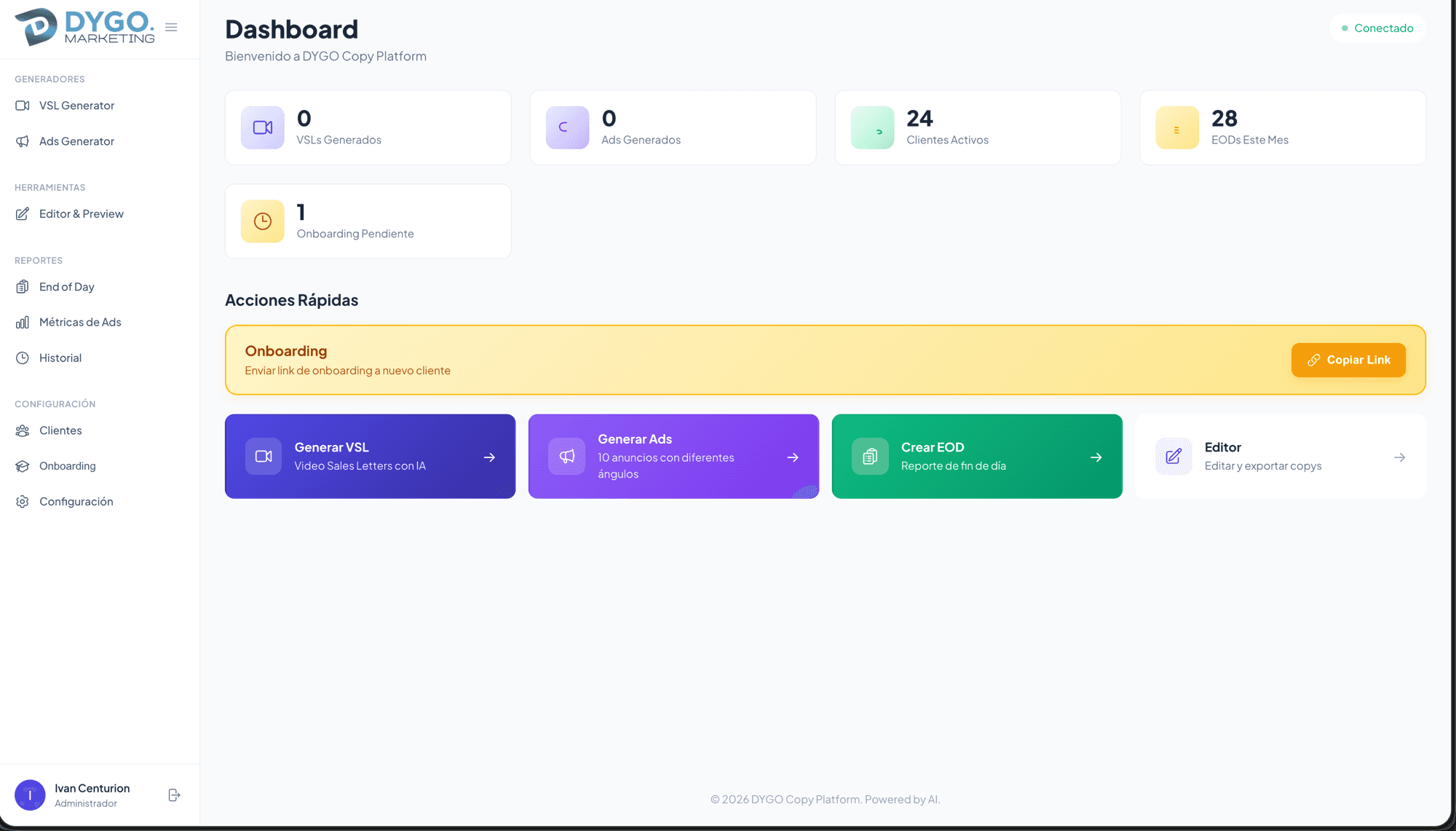Click the Acciones Rápidas section heading

tap(291, 300)
